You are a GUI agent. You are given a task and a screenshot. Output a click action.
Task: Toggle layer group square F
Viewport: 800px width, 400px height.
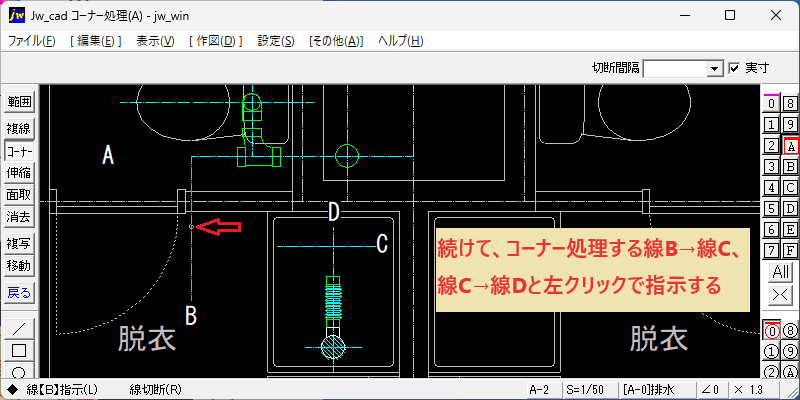790,251
